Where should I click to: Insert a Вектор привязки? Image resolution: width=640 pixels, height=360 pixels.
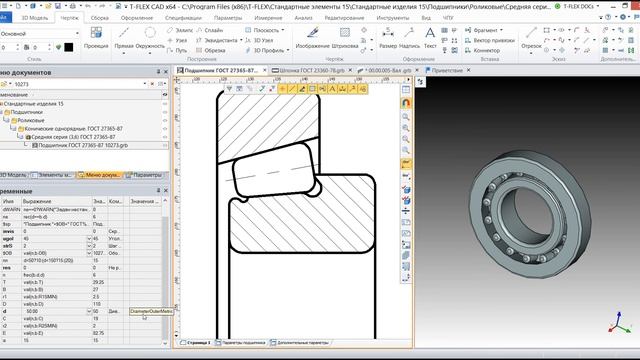point(489,40)
